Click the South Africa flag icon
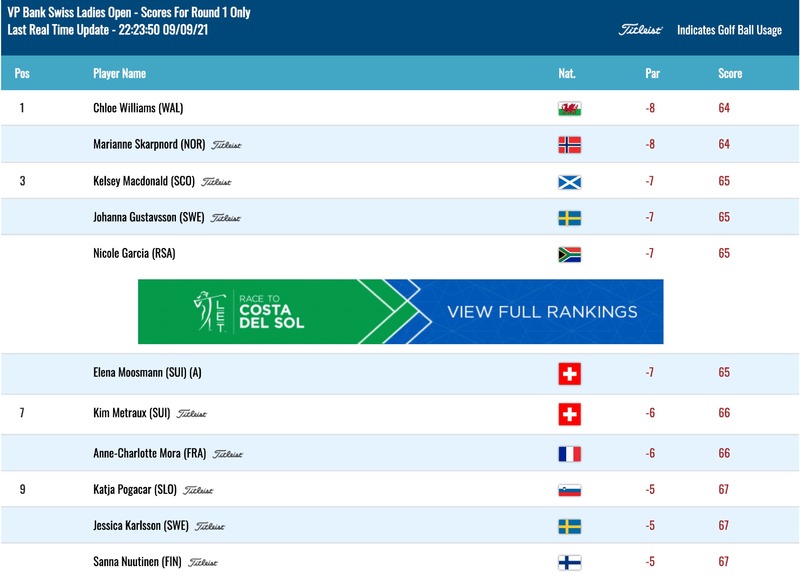800x576 pixels. 569,255
